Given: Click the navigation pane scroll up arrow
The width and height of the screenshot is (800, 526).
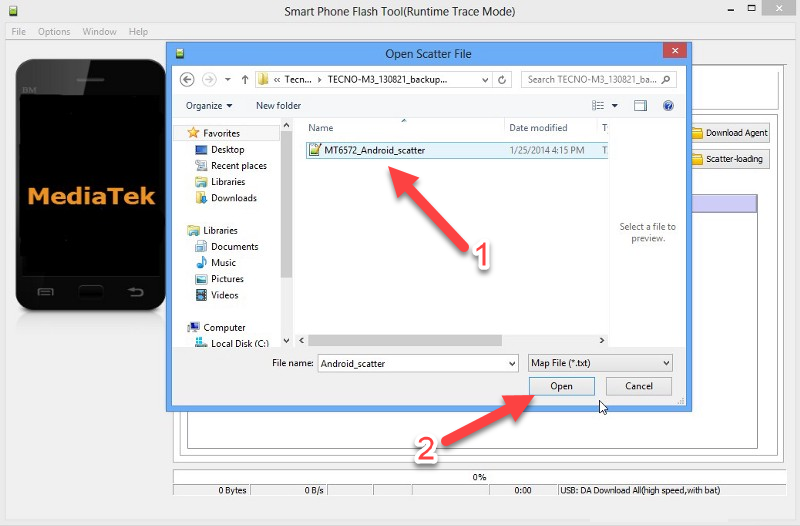Looking at the screenshot, I should 286,125.
